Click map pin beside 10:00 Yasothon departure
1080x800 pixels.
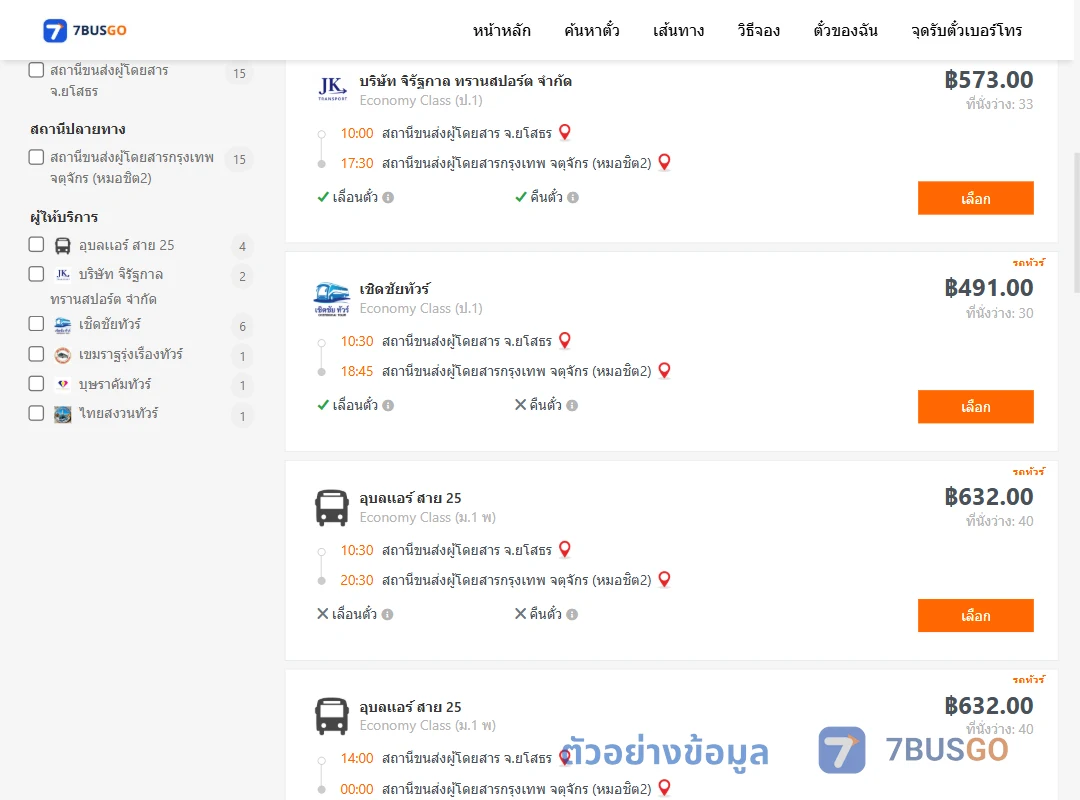click(565, 132)
